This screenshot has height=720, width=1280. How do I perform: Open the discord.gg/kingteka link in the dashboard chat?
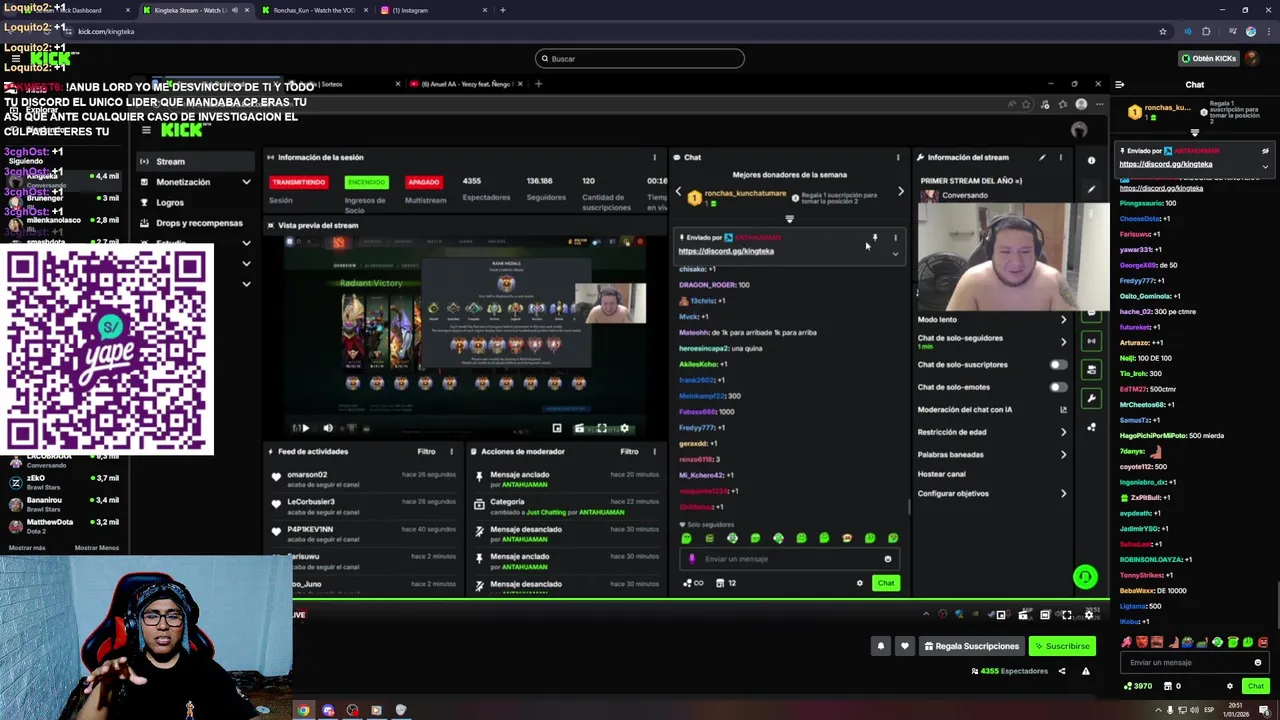click(x=726, y=251)
